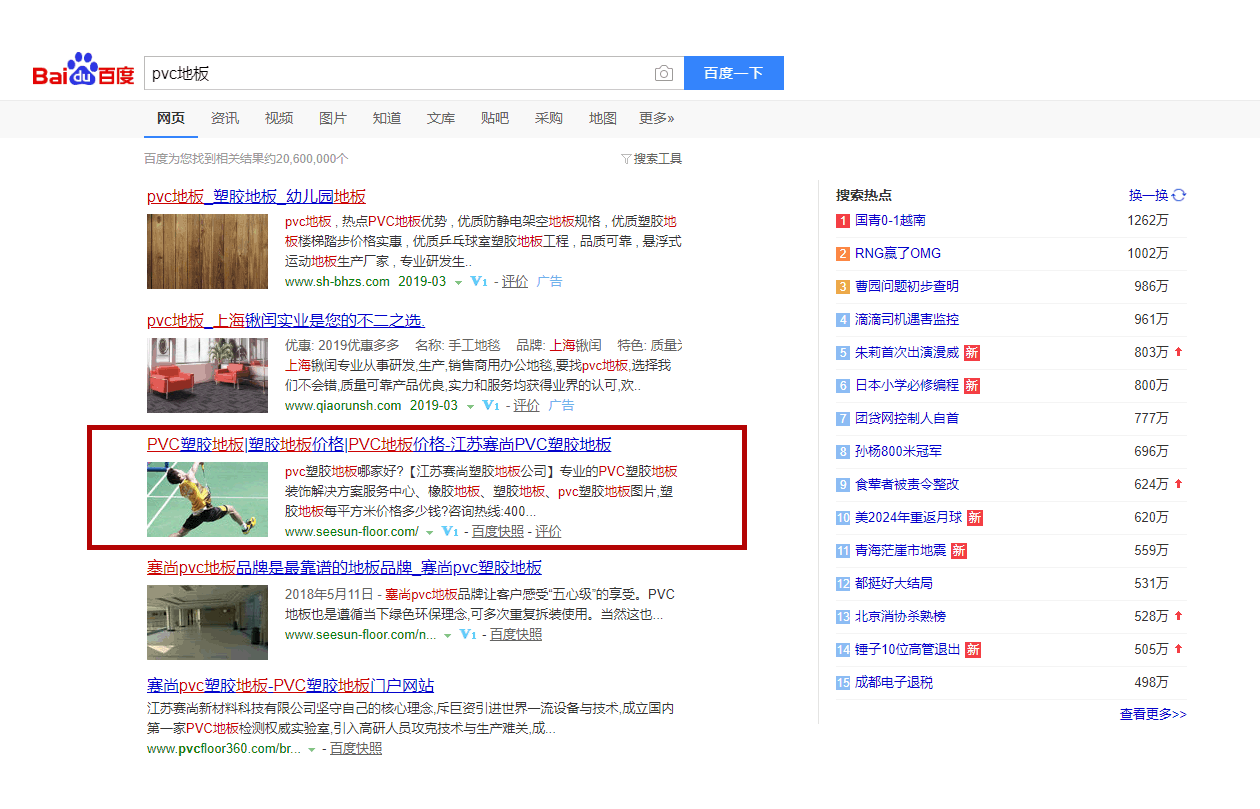
Task: Click 评价 link for sh-bhzs.com result
Action: [x=515, y=282]
